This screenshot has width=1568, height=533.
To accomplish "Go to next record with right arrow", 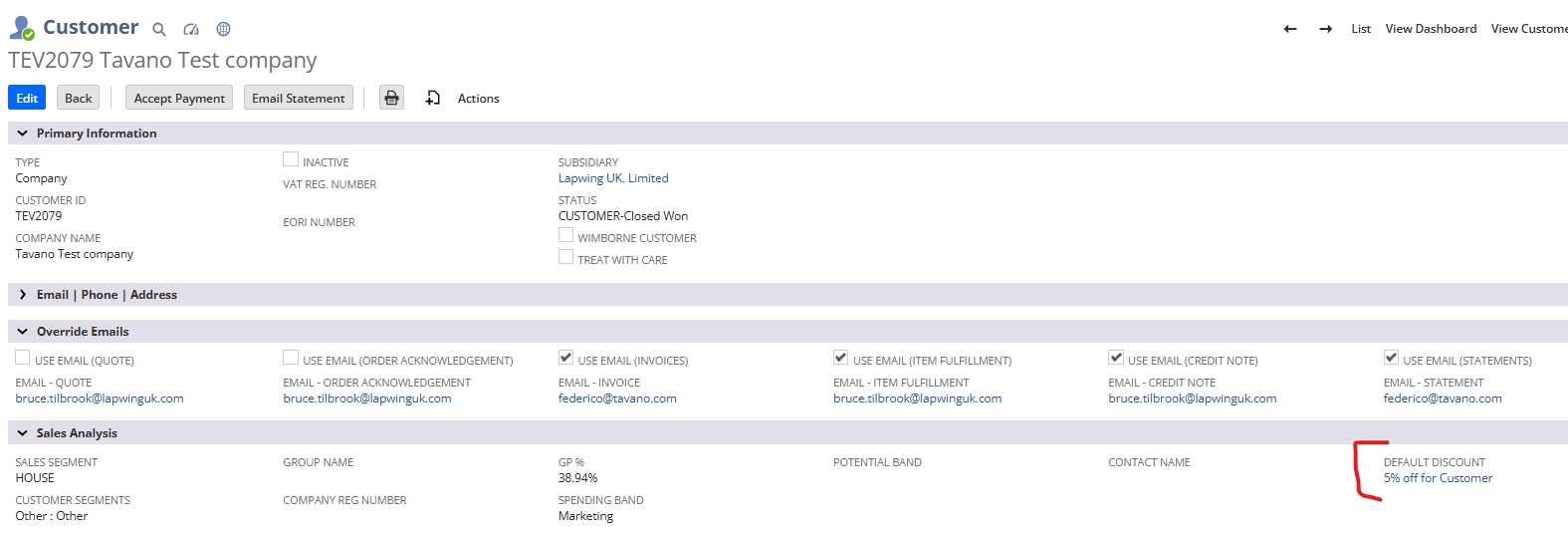I will click(x=1326, y=29).
